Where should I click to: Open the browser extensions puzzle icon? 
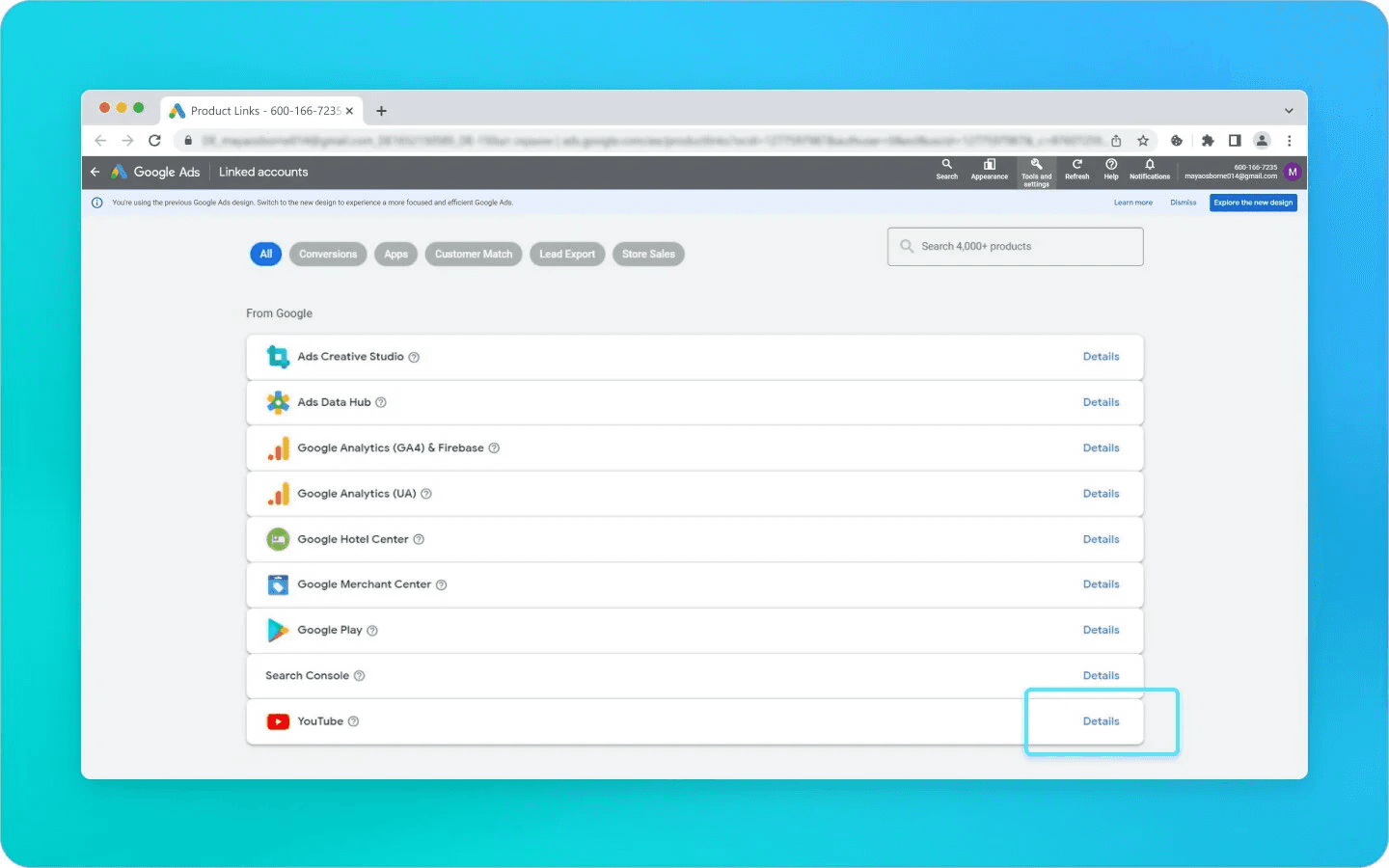(x=1208, y=141)
